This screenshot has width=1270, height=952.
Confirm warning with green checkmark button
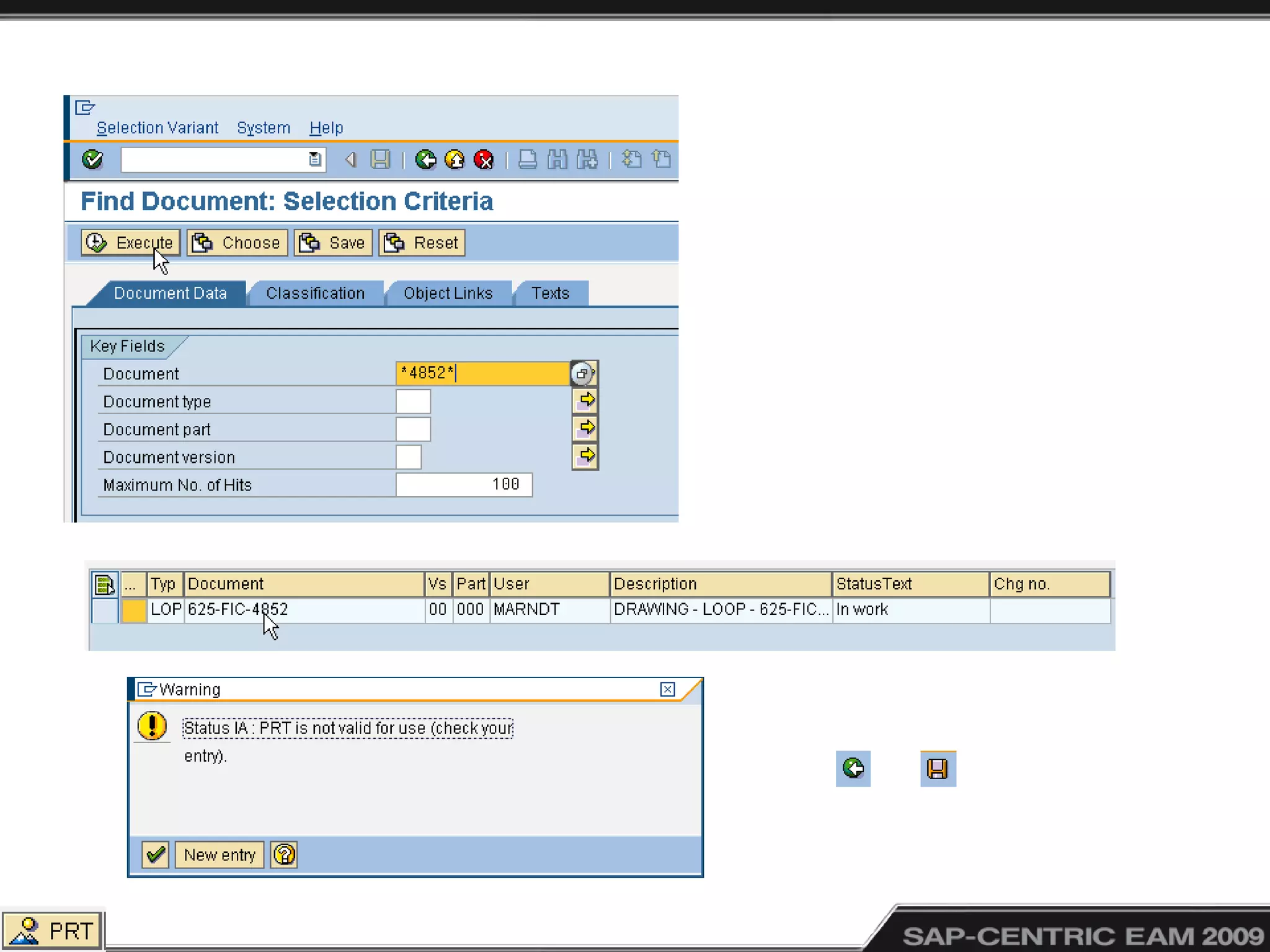pyautogui.click(x=155, y=855)
